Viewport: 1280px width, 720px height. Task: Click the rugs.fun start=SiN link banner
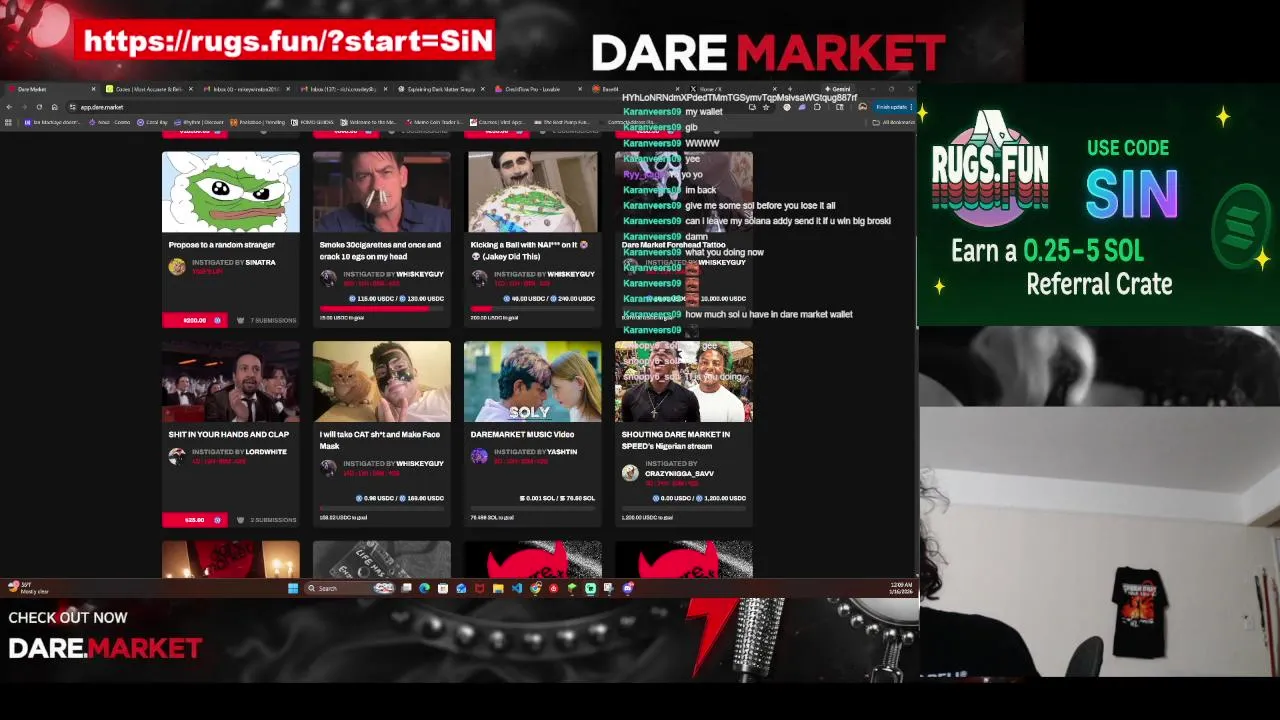pyautogui.click(x=286, y=40)
